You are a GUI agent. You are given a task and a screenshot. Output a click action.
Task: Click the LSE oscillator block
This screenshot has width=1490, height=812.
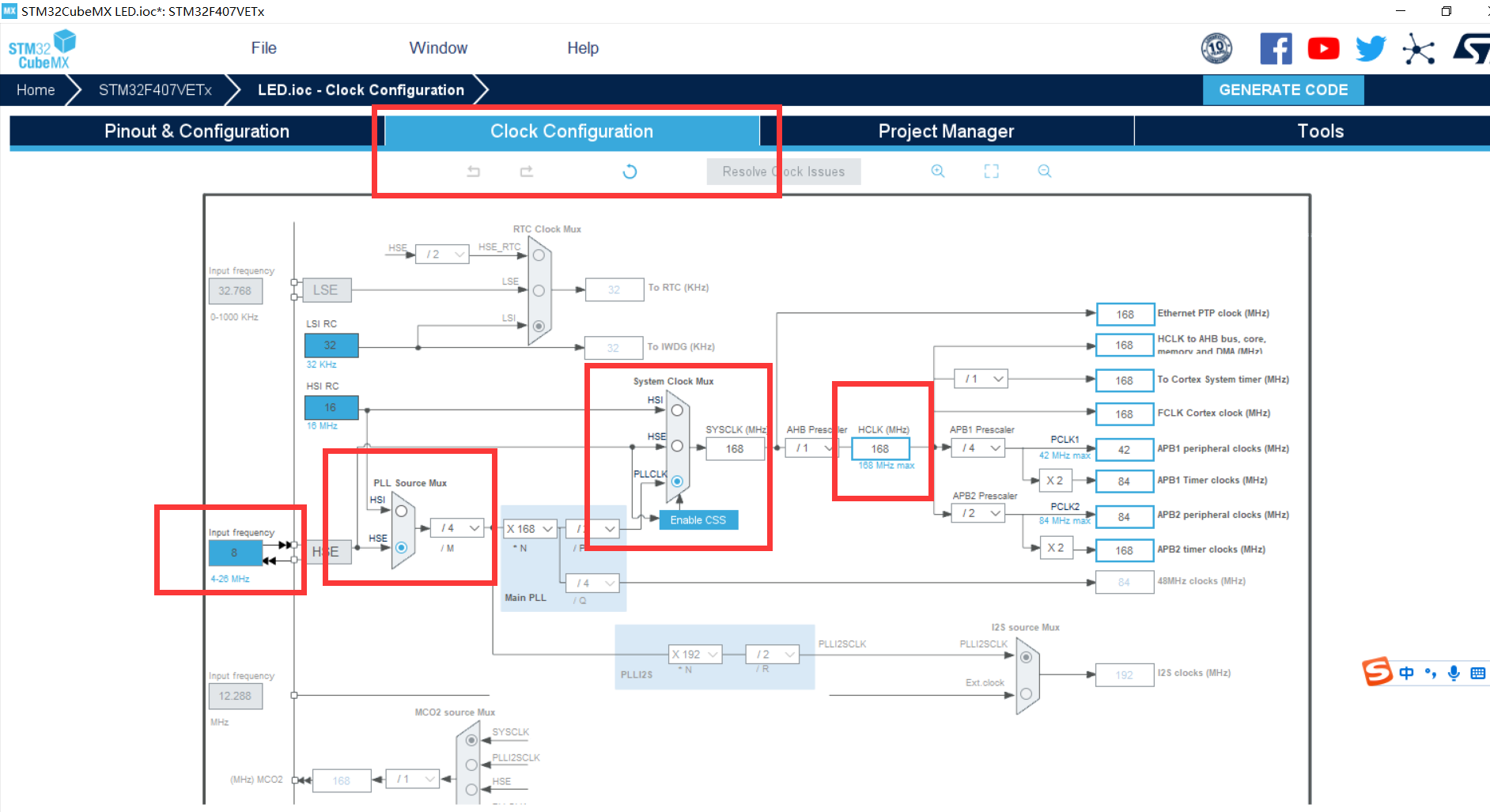[325, 290]
